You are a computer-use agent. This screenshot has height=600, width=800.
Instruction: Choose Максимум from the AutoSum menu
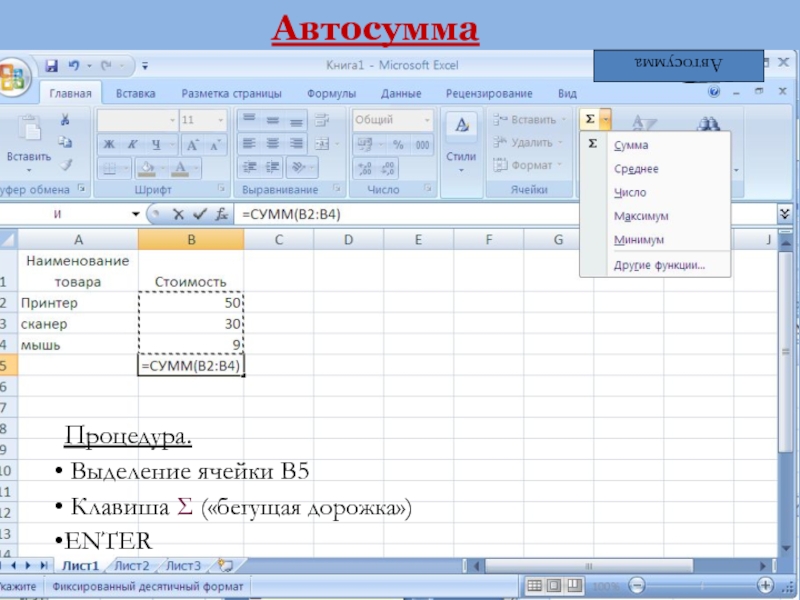pos(641,216)
